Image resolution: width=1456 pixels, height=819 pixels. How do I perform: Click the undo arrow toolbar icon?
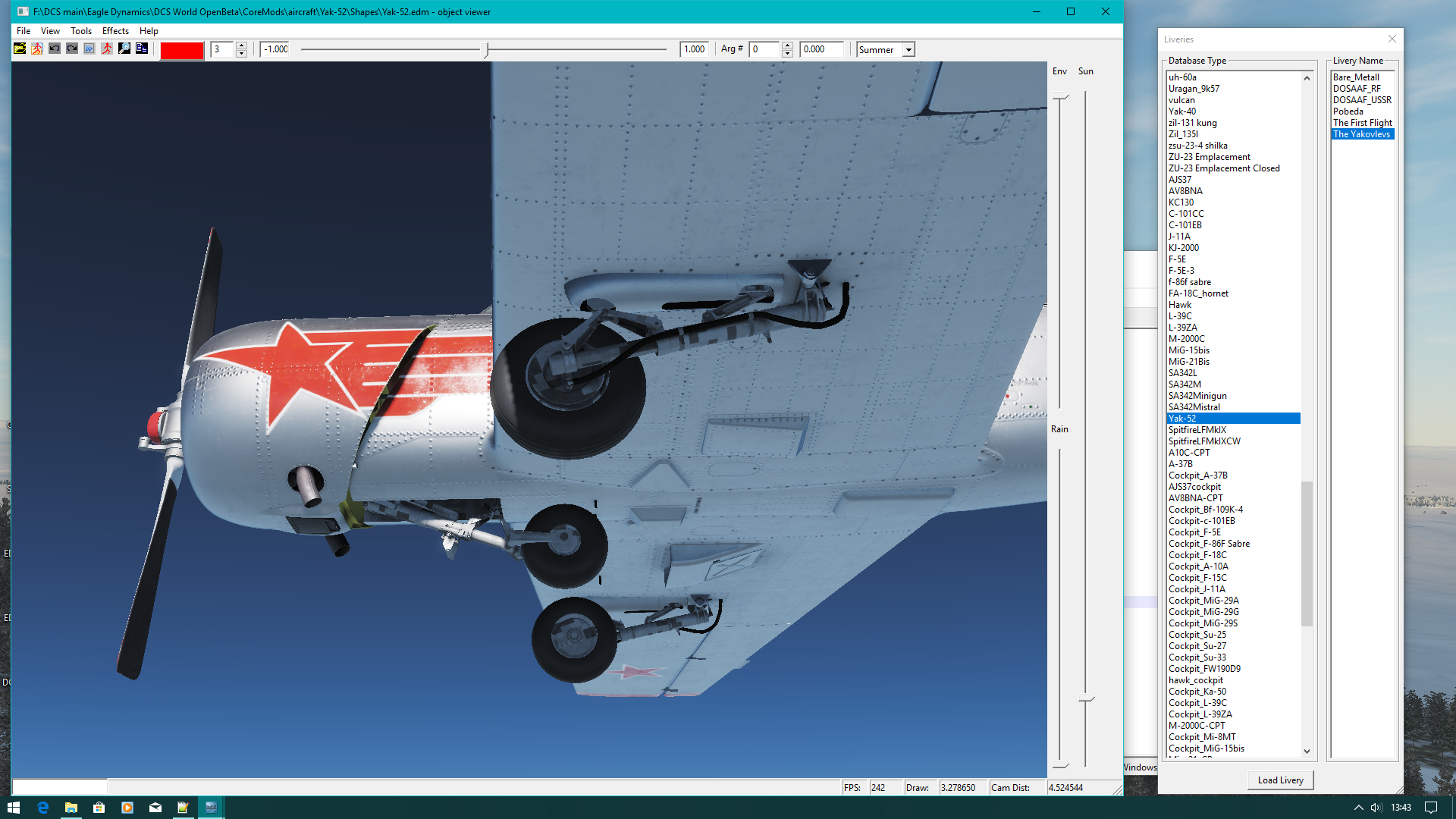point(55,49)
